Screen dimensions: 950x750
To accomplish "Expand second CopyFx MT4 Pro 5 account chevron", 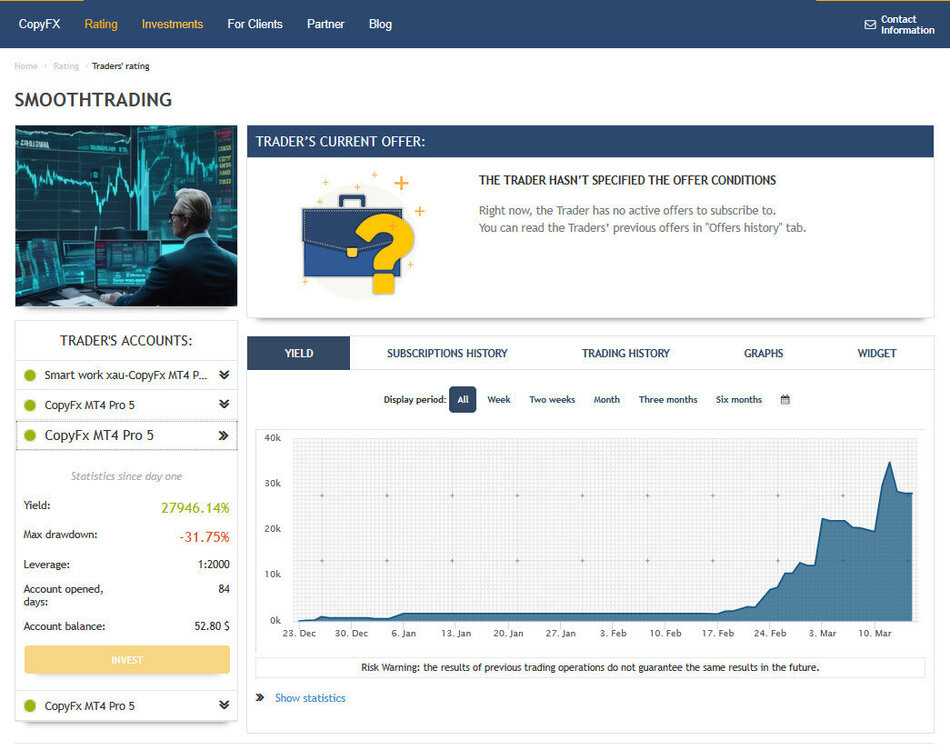I will [x=224, y=404].
